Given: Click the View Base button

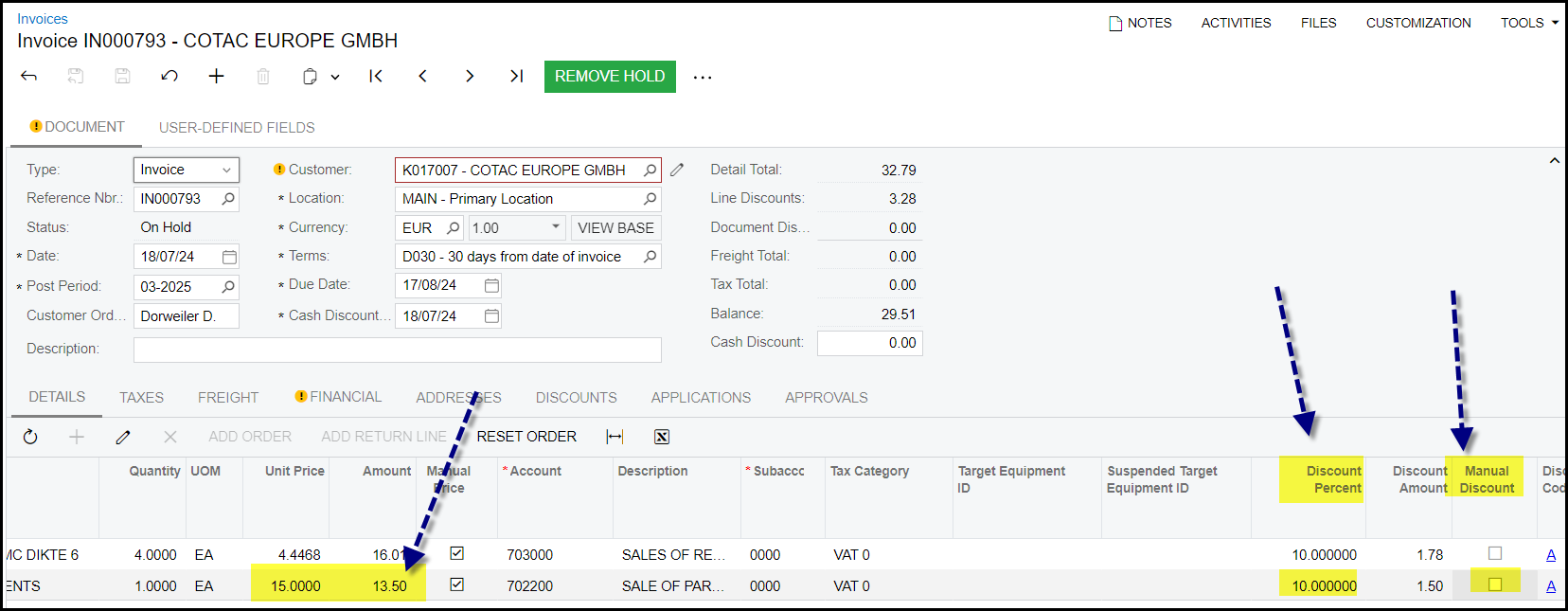Looking at the screenshot, I should tap(615, 228).
